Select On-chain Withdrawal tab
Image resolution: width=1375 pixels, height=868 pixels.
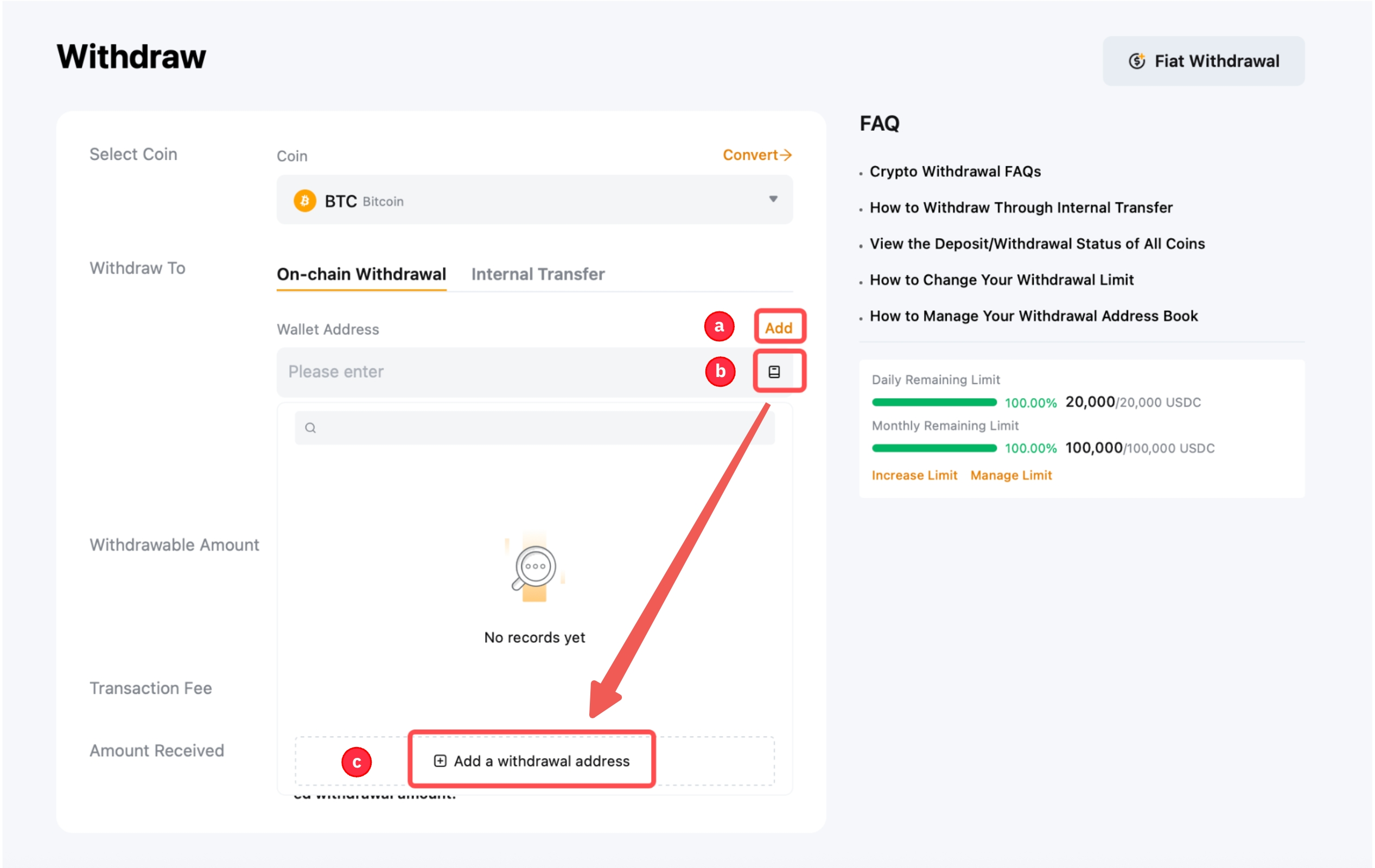361,274
